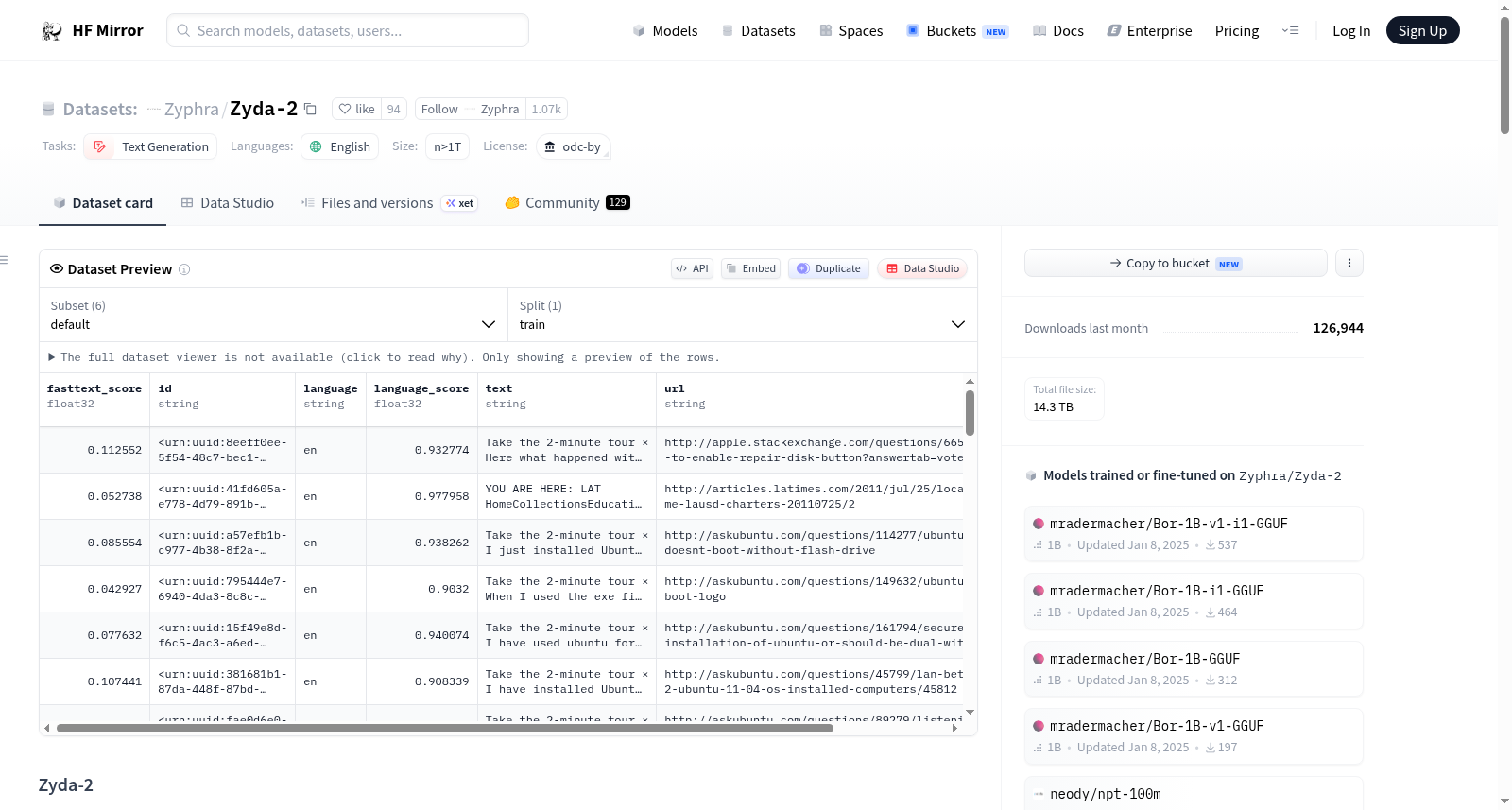Image resolution: width=1512 pixels, height=810 pixels.
Task: Select the latimes.com URL cell
Action: (x=810, y=496)
